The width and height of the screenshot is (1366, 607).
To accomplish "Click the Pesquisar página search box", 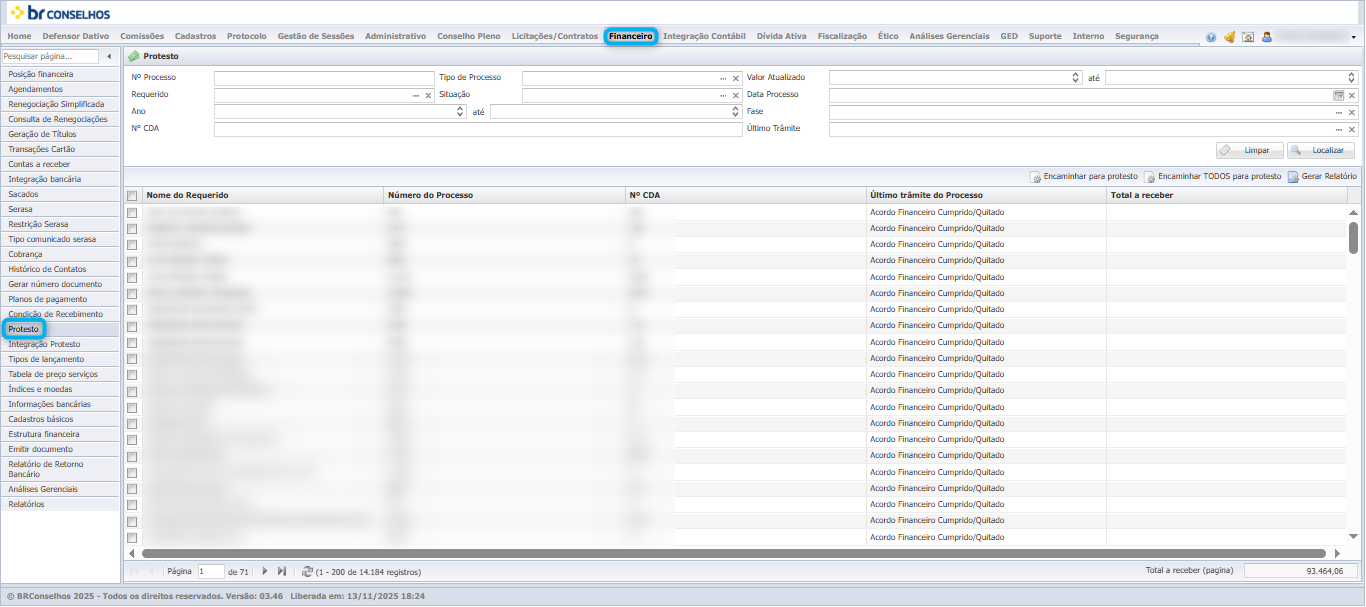I will point(51,56).
